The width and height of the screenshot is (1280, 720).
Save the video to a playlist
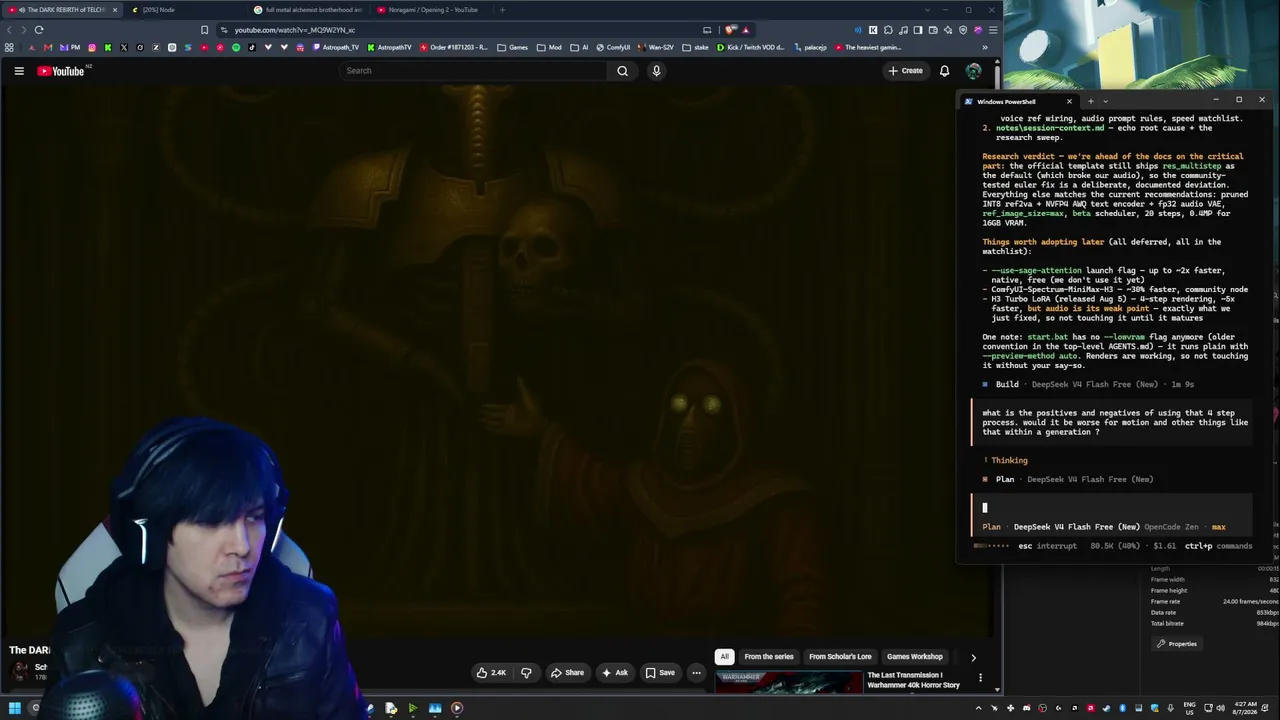tap(660, 673)
